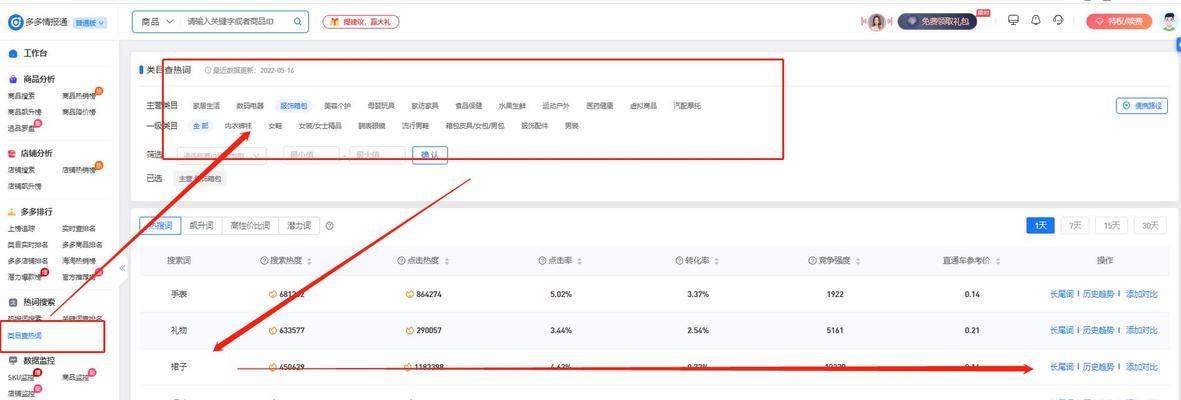Select 内衣裤袜 first-level category
The image size is (1181, 400).
(x=239, y=126)
